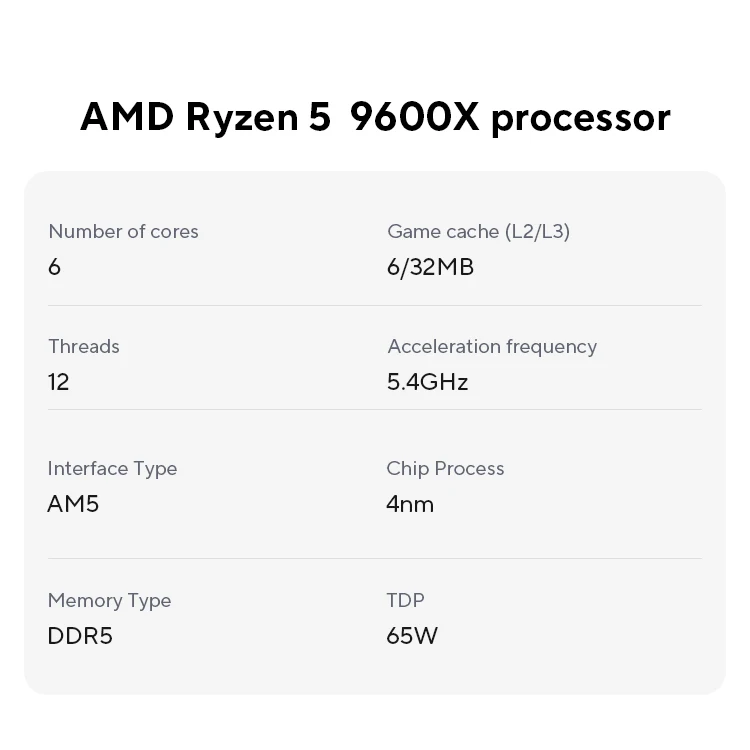Image resolution: width=750 pixels, height=750 pixels.
Task: Click the threads value "12"
Action: 59,382
